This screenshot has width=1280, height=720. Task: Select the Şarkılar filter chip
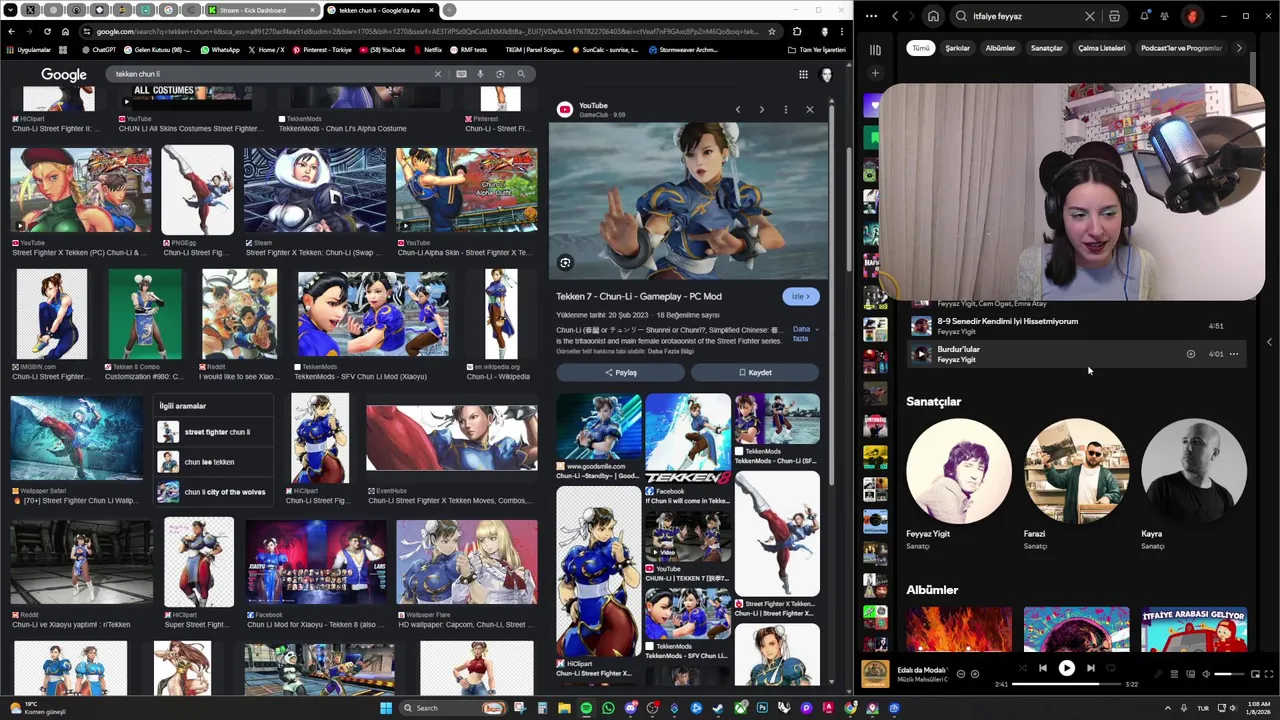pyautogui.click(x=958, y=48)
